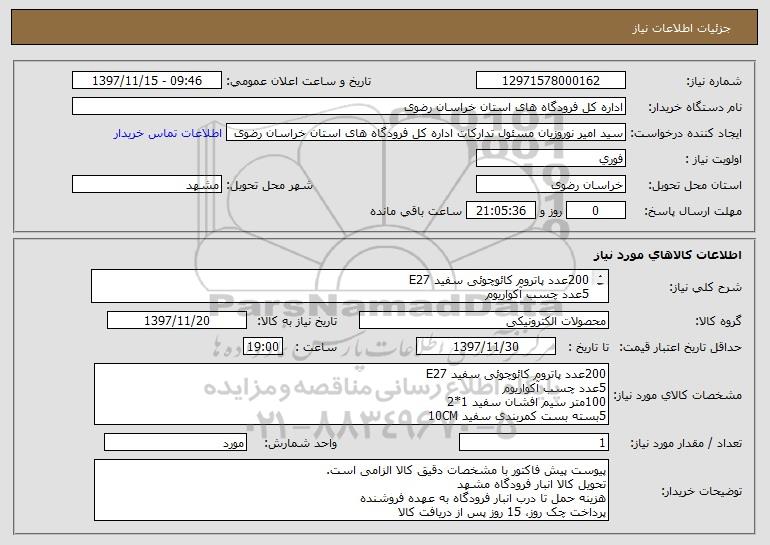Click the label استان محل تحویل
Screen dimensions: 770x545
(695, 186)
